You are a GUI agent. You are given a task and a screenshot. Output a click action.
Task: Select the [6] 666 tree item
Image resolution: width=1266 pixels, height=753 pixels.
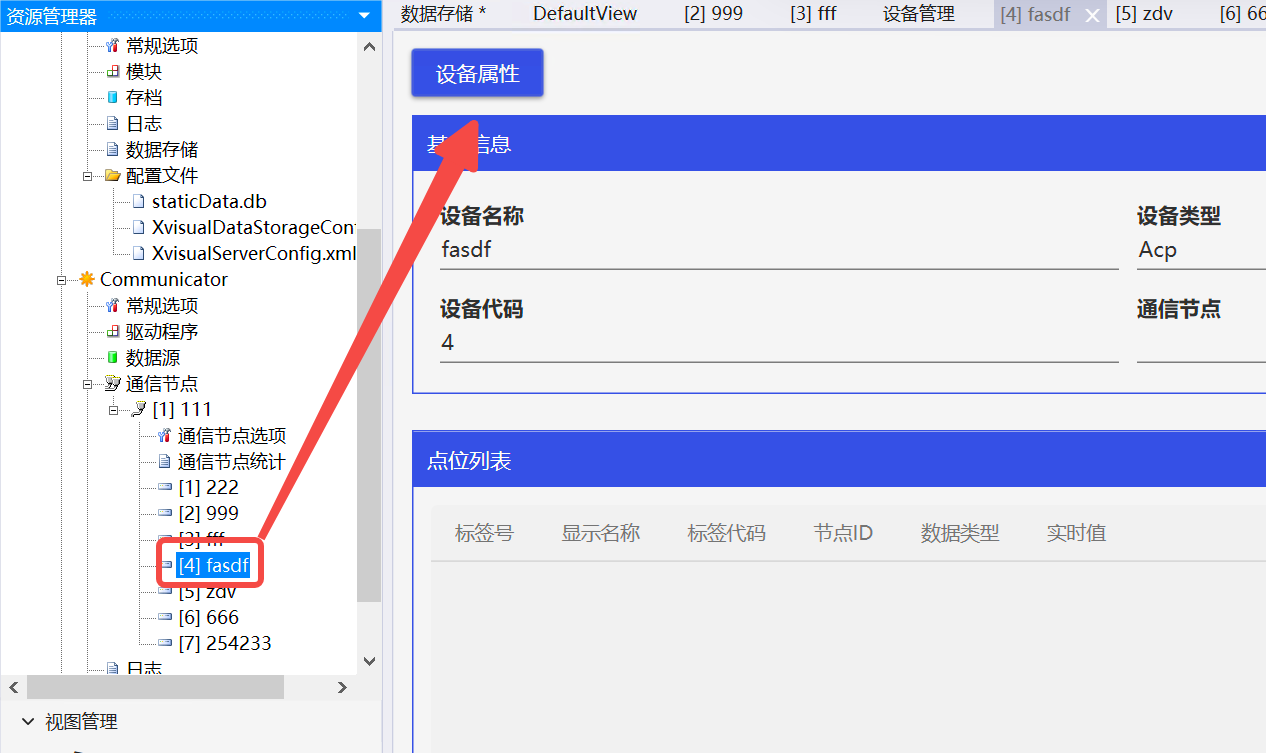(208, 618)
